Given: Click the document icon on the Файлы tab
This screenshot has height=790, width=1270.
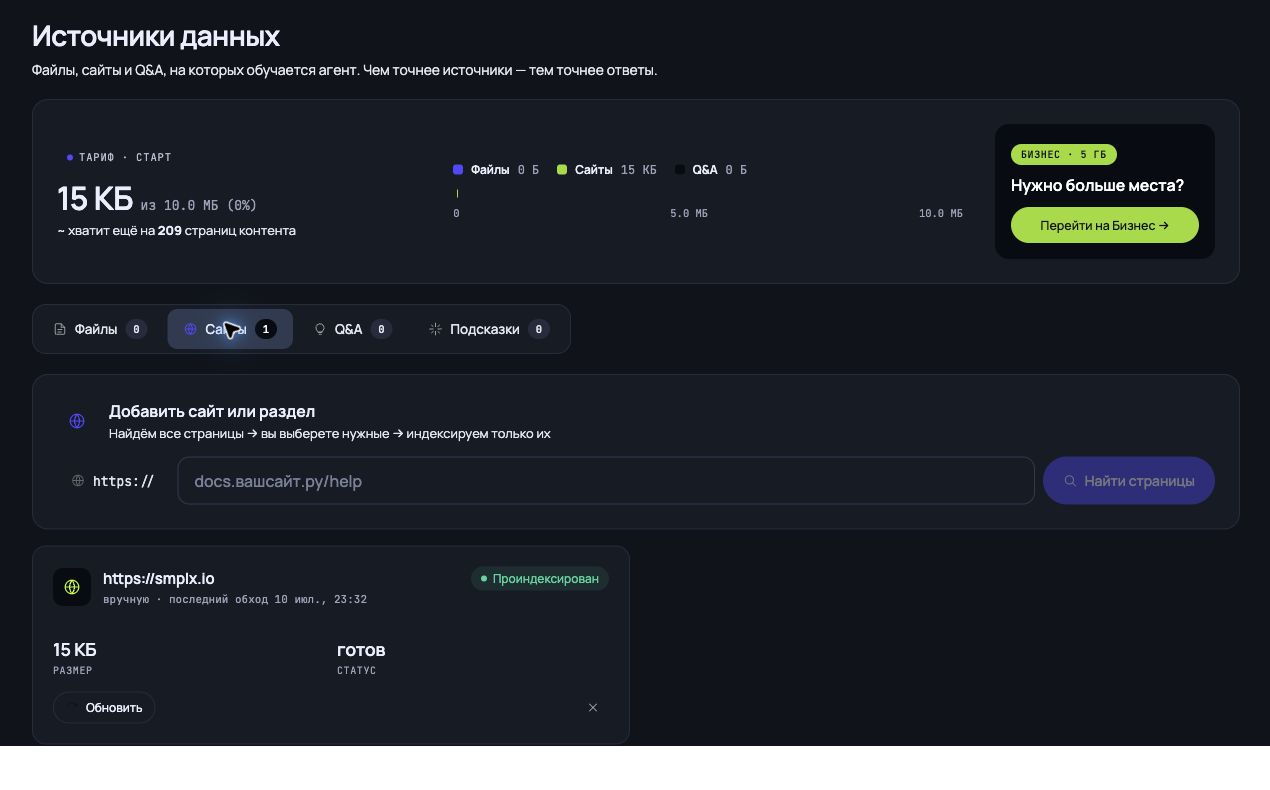Looking at the screenshot, I should click(60, 329).
